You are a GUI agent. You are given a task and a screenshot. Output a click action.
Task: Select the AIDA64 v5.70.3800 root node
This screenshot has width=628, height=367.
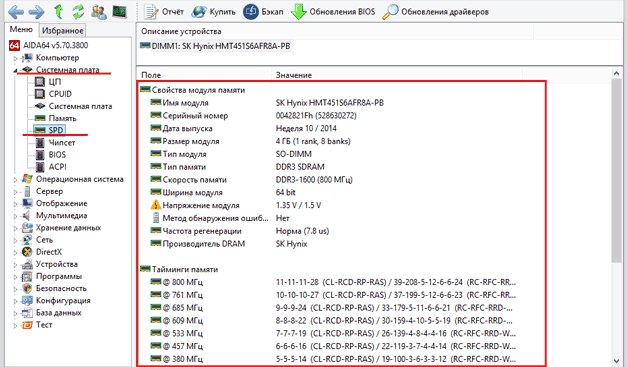pos(48,45)
